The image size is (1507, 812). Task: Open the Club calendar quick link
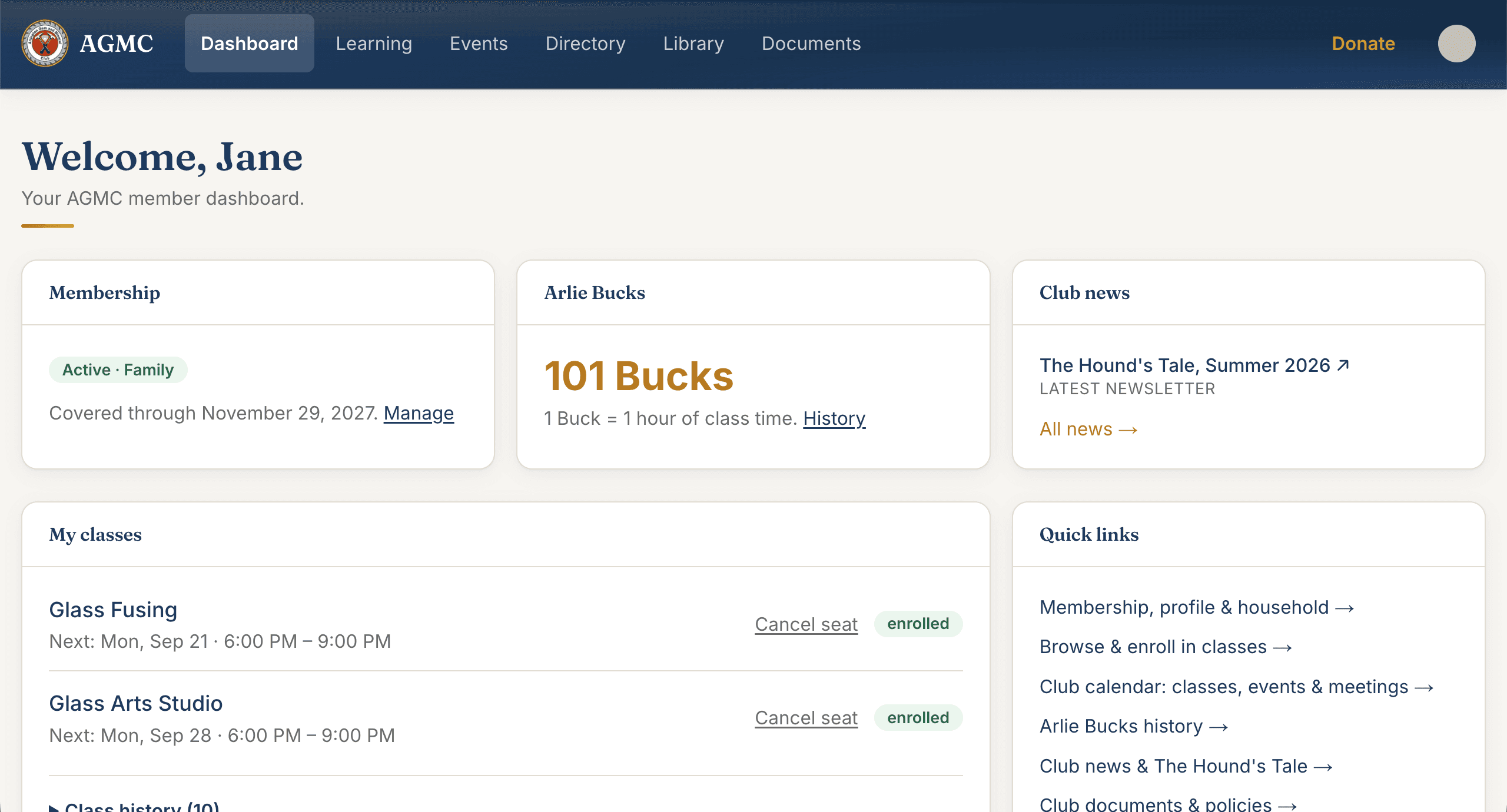point(1236,687)
